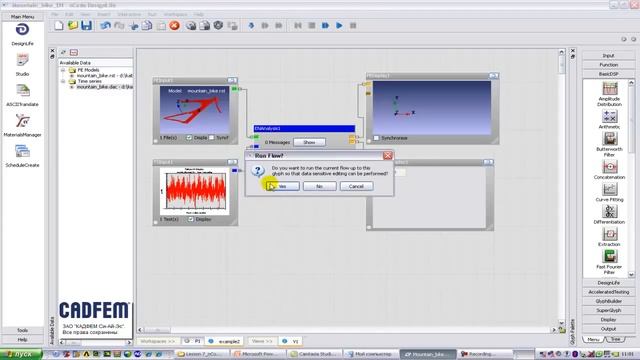Select the Differentiation glyph

(x=609, y=214)
